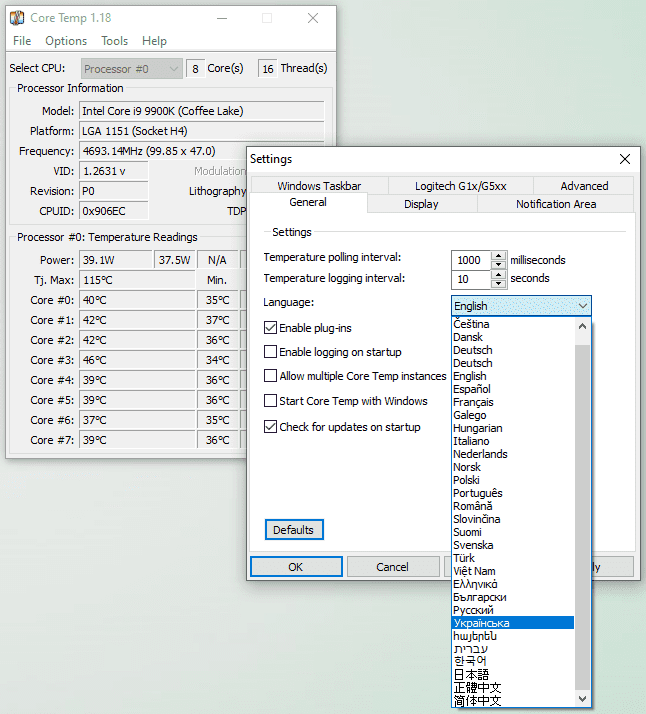Click the Core #3 temperature 46°C value
Screen dimensions: 646x714
pos(137,360)
